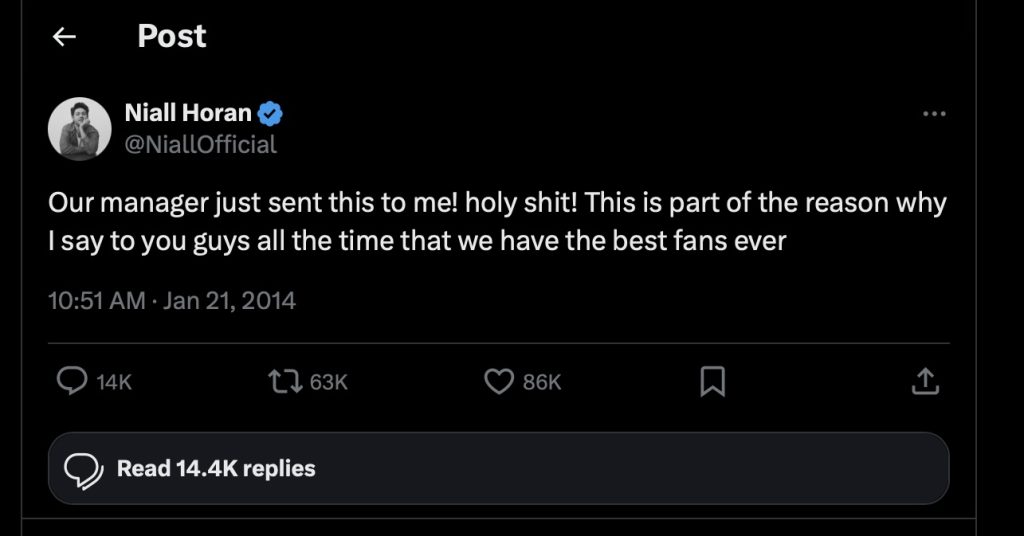Image resolution: width=1024 pixels, height=536 pixels.
Task: Click the conversation bubbles icon beside replies
Action: click(x=84, y=468)
